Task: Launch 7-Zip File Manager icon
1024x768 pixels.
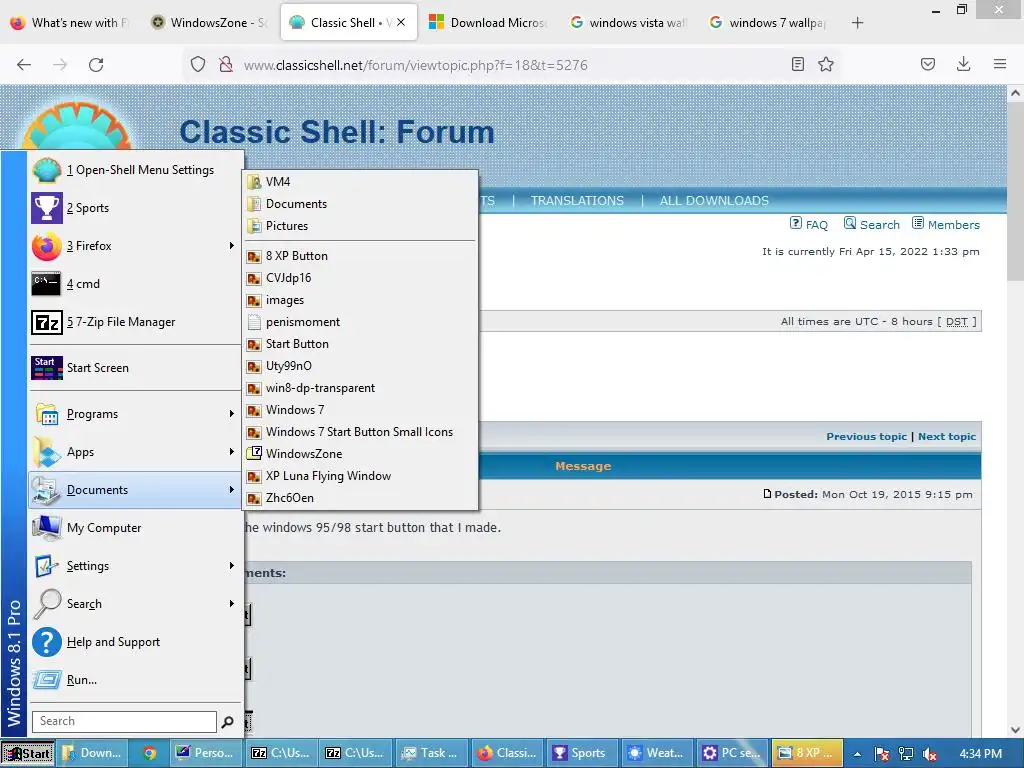Action: coord(47,322)
